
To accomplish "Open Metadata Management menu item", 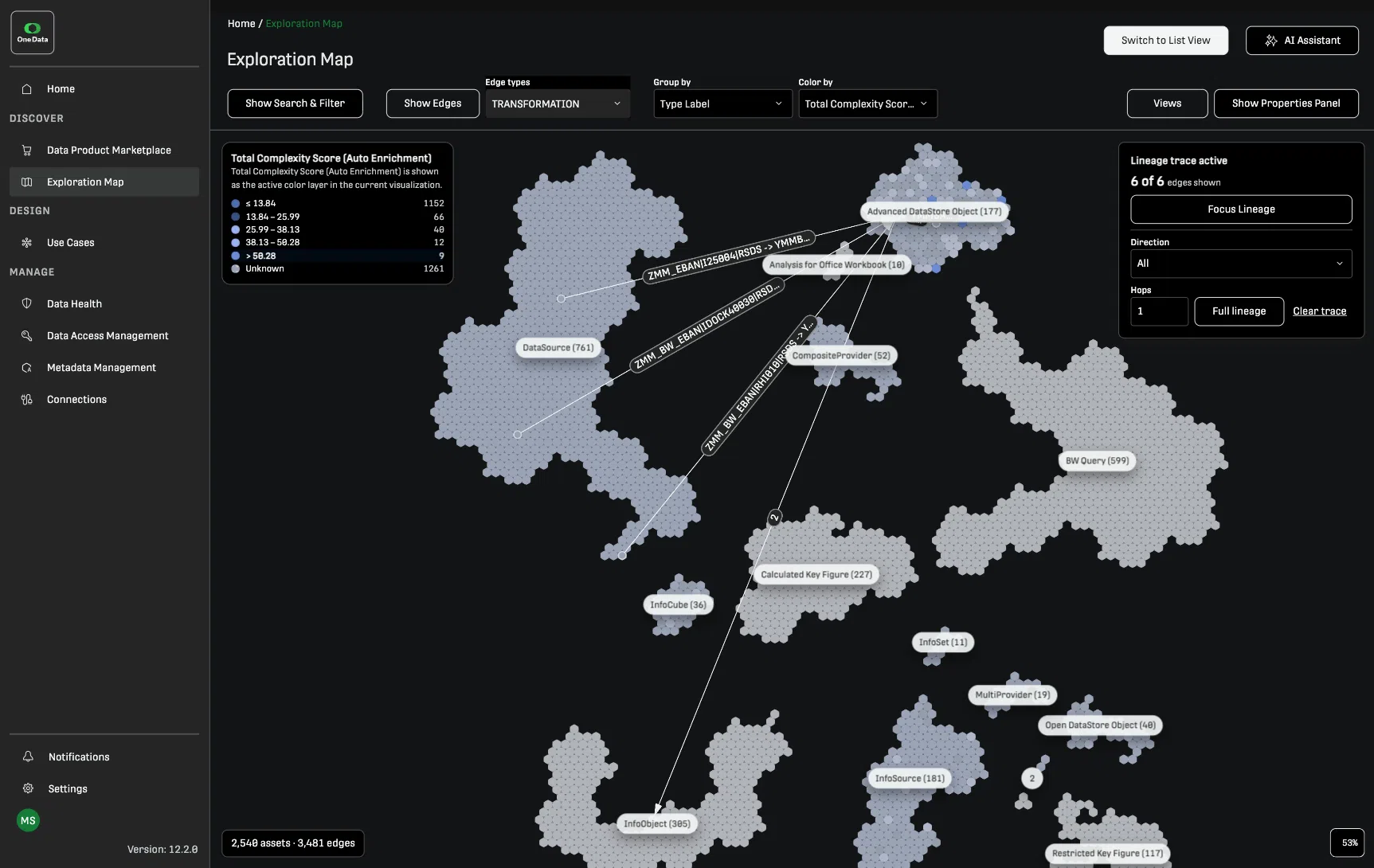I will coord(104,368).
